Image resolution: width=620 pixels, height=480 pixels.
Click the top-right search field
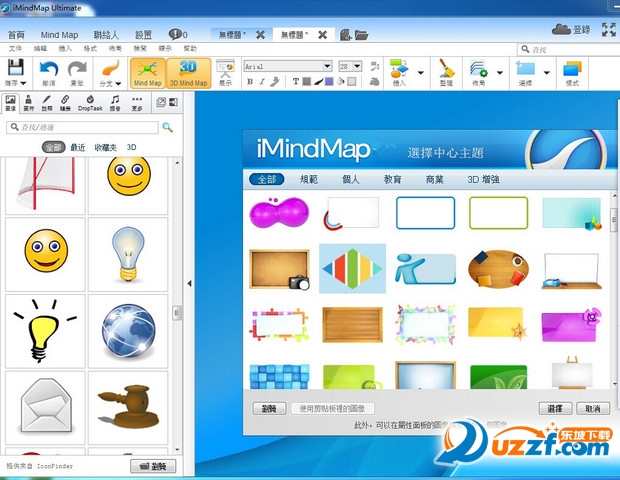(x=569, y=49)
